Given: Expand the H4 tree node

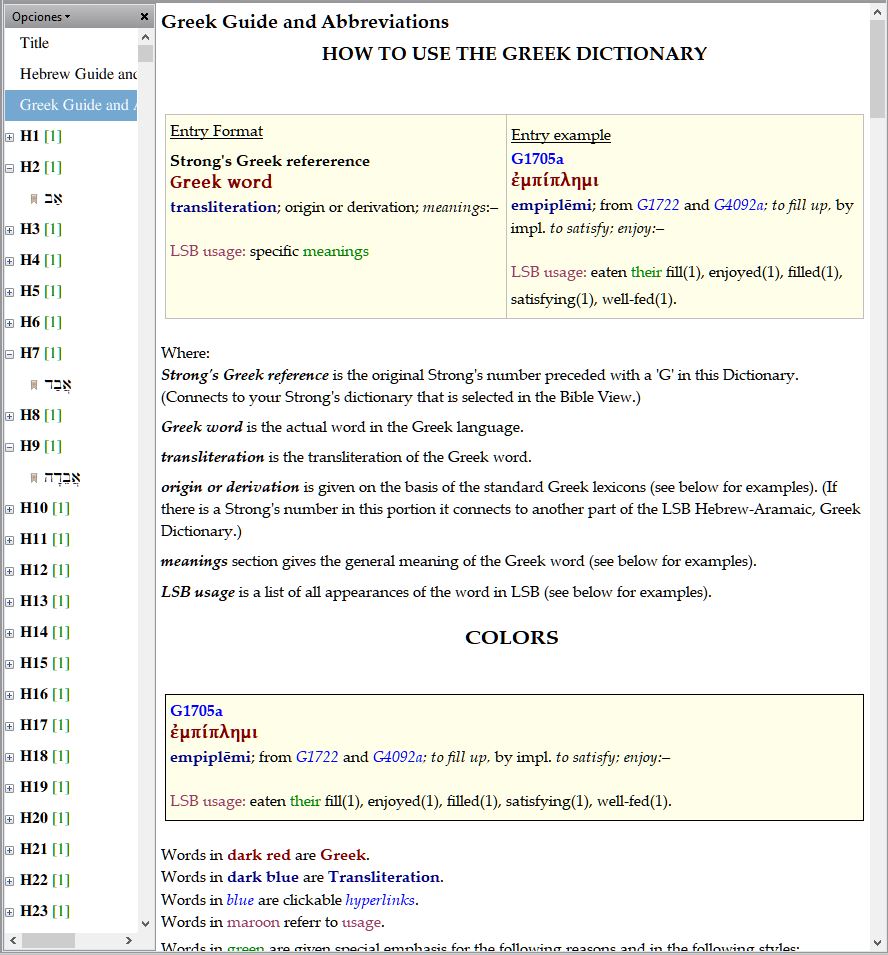Looking at the screenshot, I should coord(10,261).
